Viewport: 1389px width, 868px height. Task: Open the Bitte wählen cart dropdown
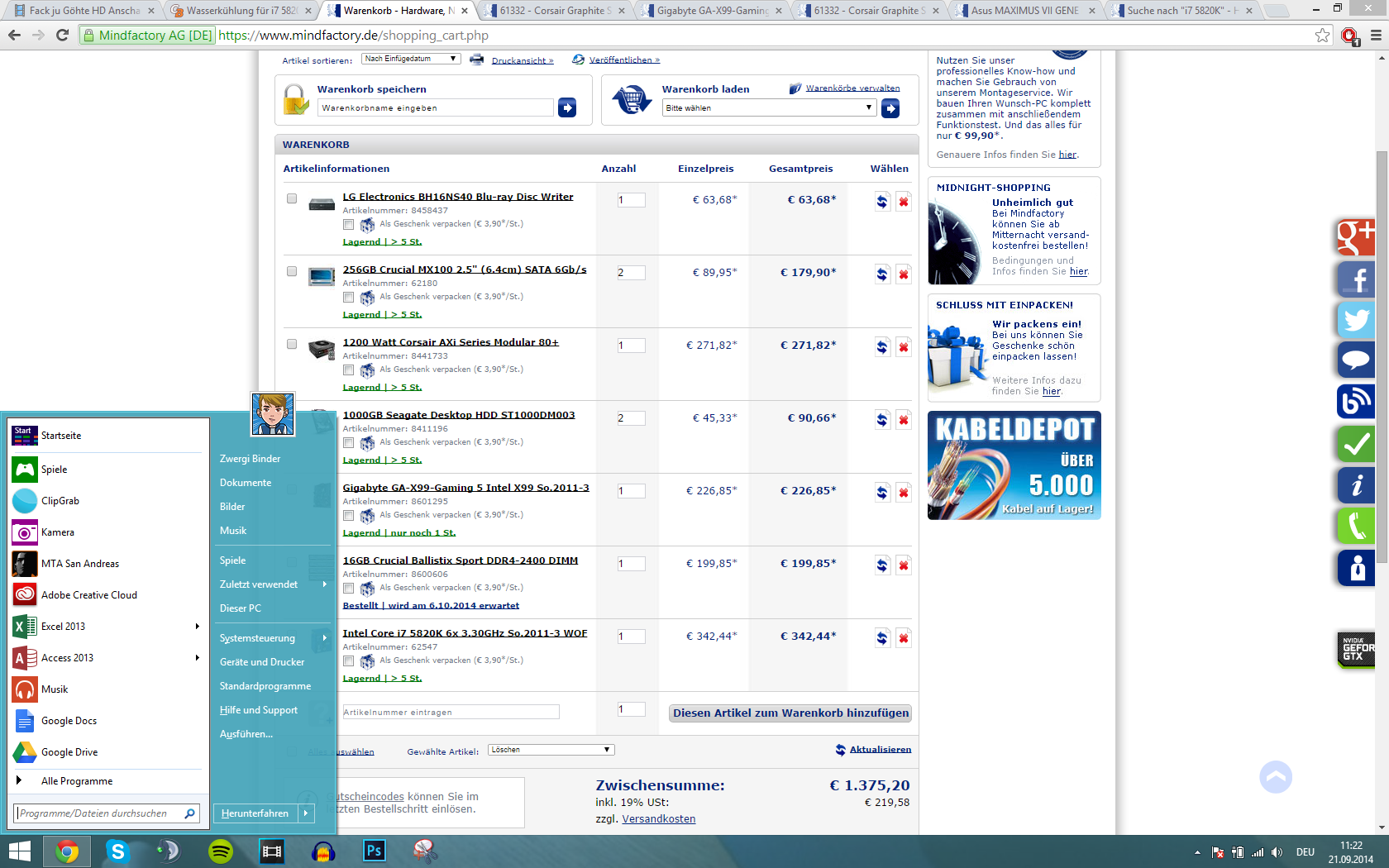click(x=769, y=107)
